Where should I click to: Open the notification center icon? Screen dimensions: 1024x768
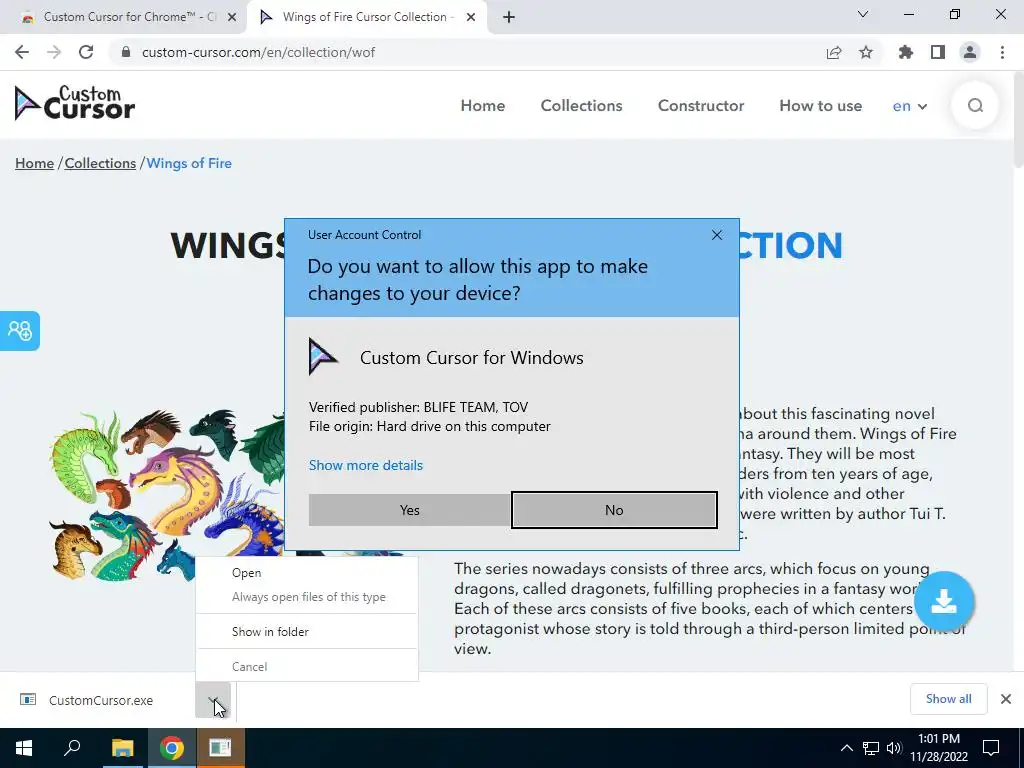point(991,748)
